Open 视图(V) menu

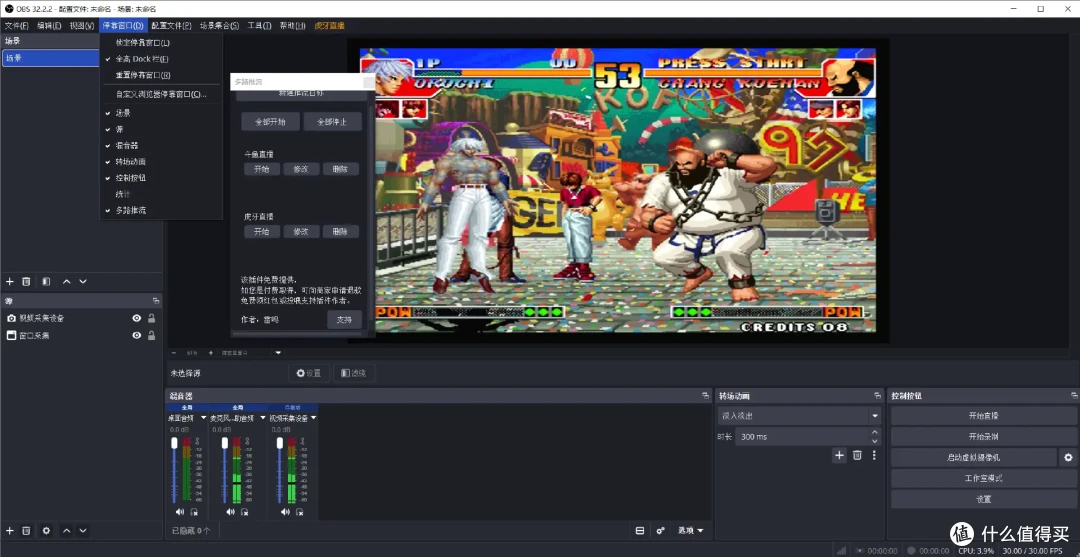pos(81,25)
